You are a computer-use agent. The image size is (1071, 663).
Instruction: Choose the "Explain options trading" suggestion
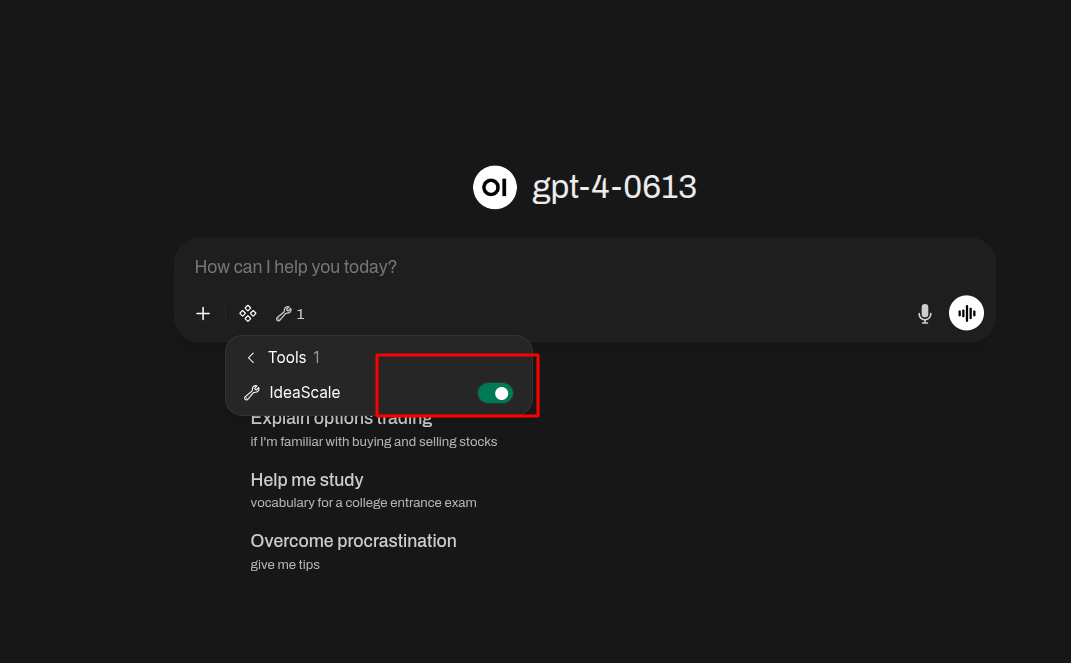(x=341, y=420)
